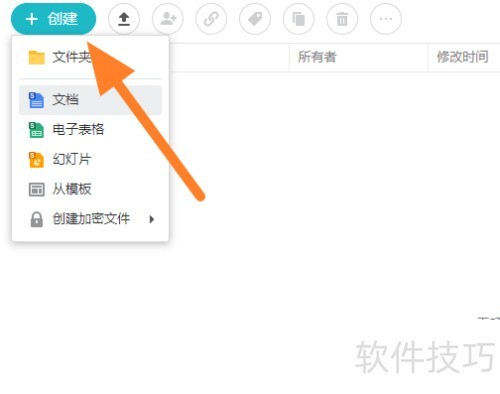The width and height of the screenshot is (500, 394).
Task: Click the link share icon
Action: point(211,19)
